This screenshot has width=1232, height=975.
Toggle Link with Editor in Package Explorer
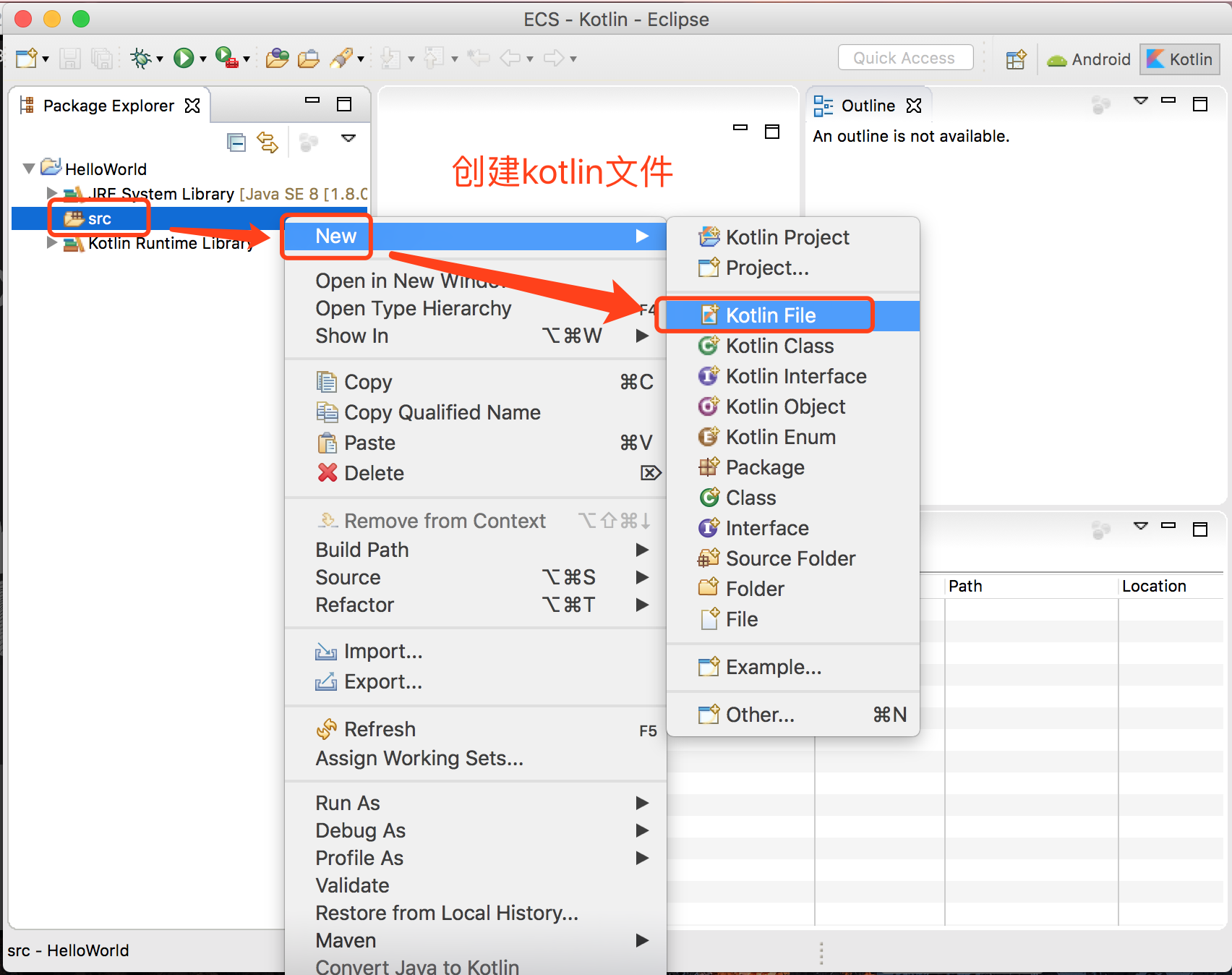(268, 142)
